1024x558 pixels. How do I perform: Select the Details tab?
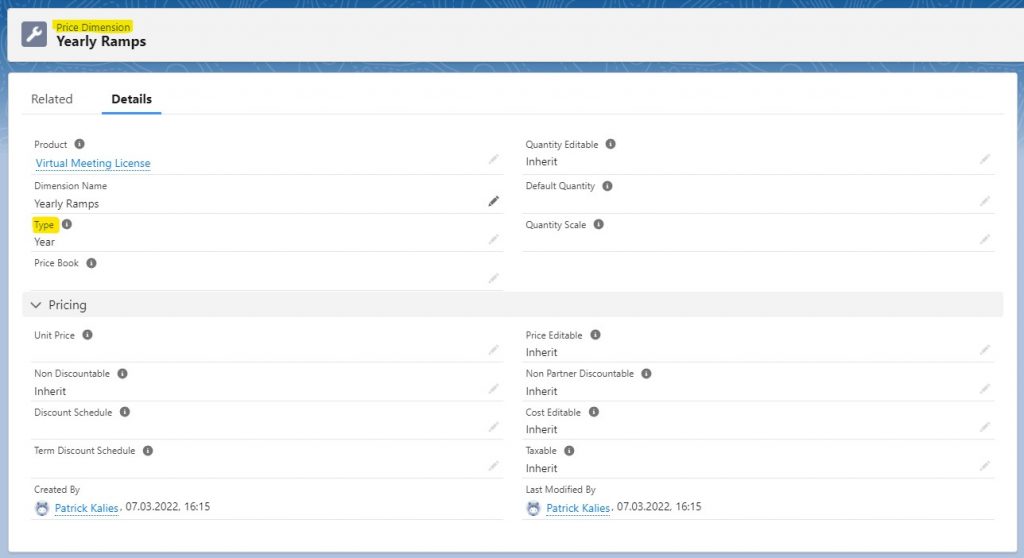131,99
